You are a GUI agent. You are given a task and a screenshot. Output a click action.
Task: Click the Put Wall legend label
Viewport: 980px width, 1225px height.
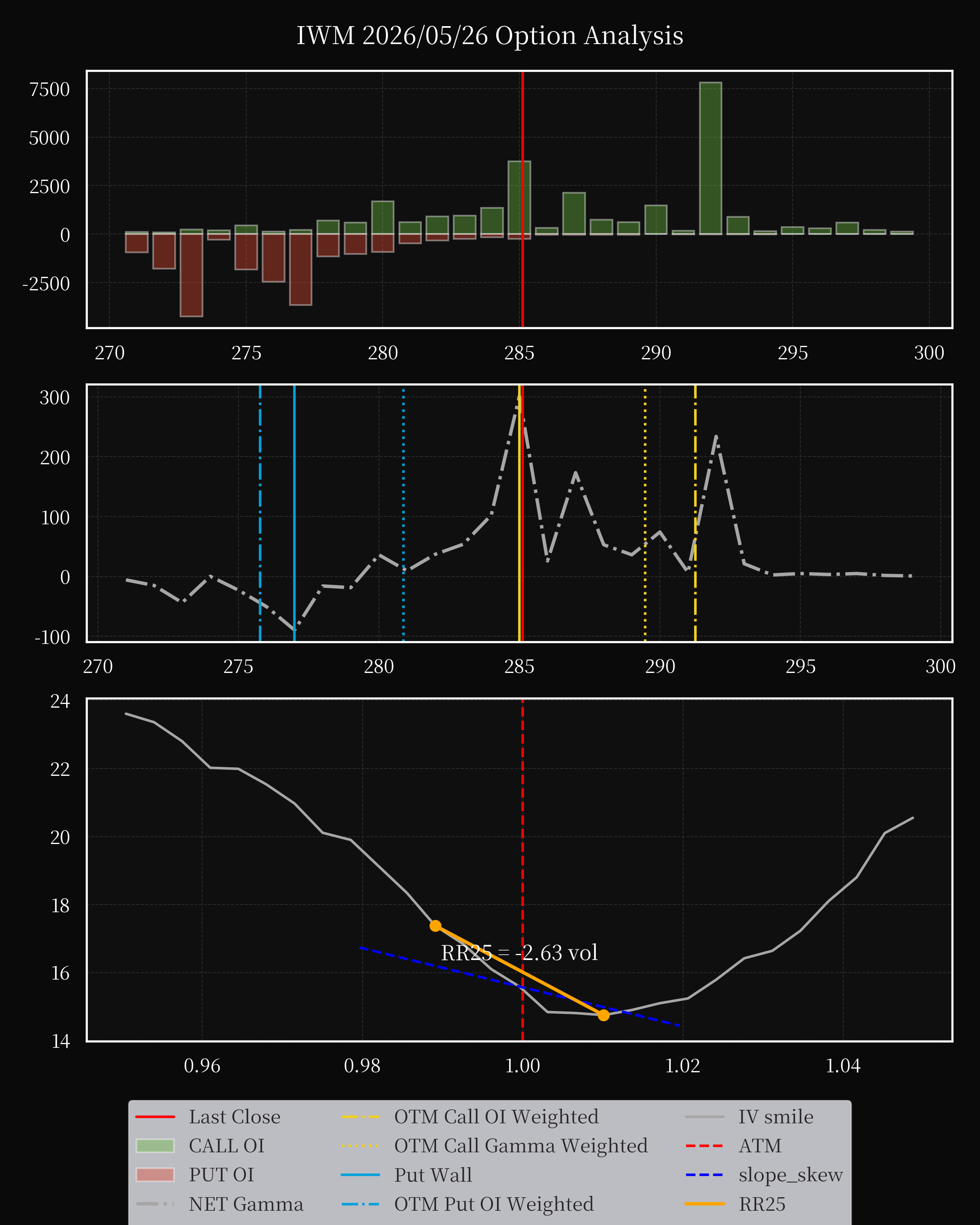(x=433, y=1175)
